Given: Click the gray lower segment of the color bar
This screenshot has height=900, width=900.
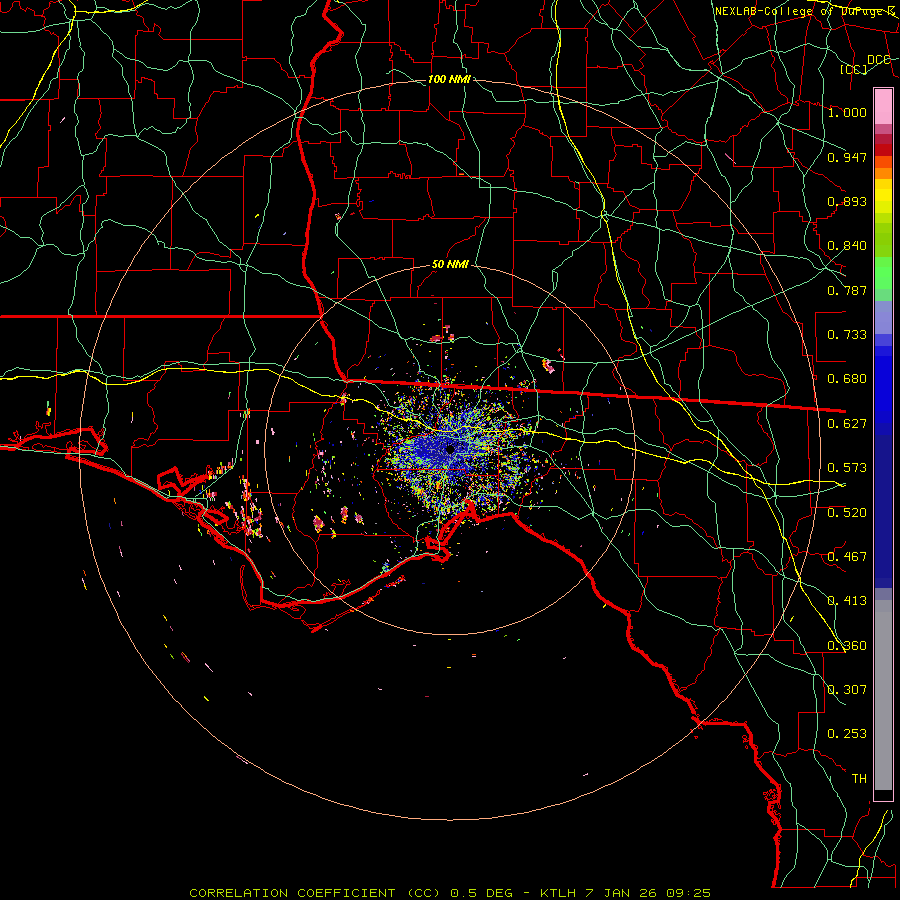Looking at the screenshot, I should [883, 695].
